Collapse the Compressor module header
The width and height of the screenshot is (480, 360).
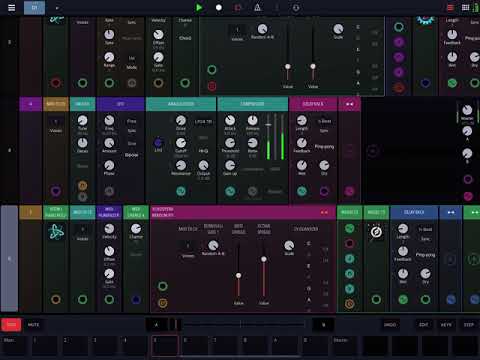tap(252, 104)
